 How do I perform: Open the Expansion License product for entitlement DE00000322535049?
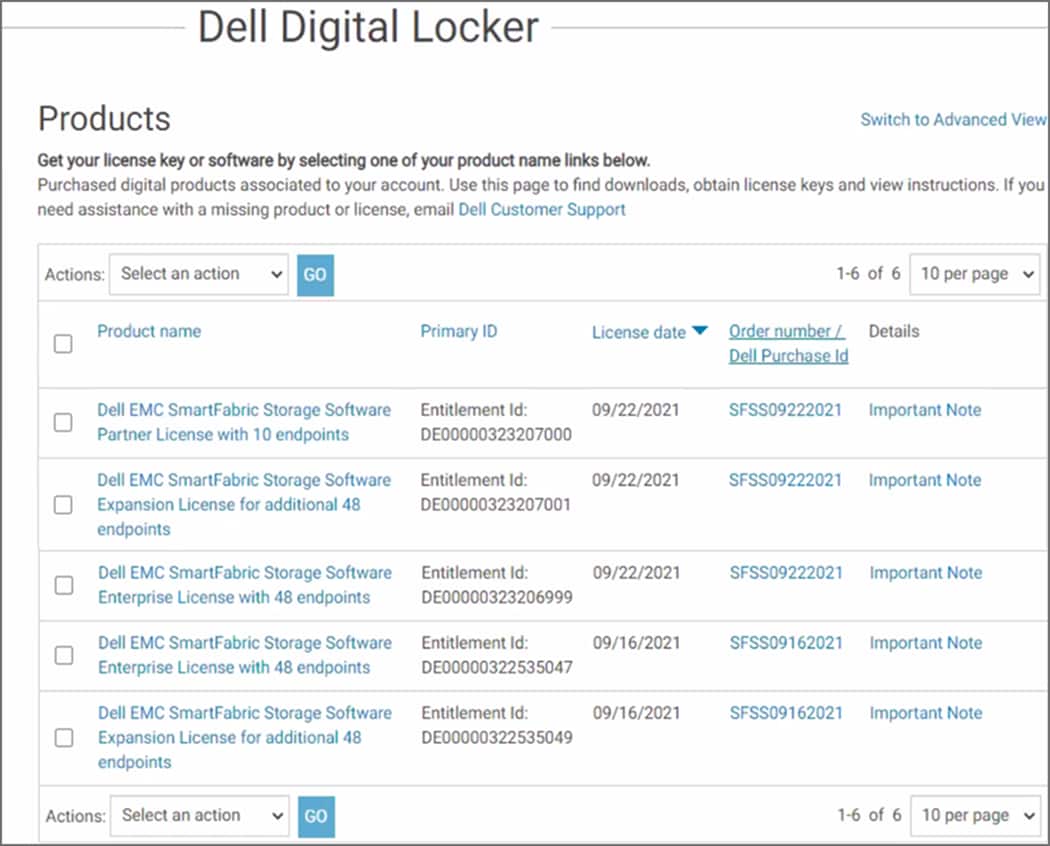point(244,737)
